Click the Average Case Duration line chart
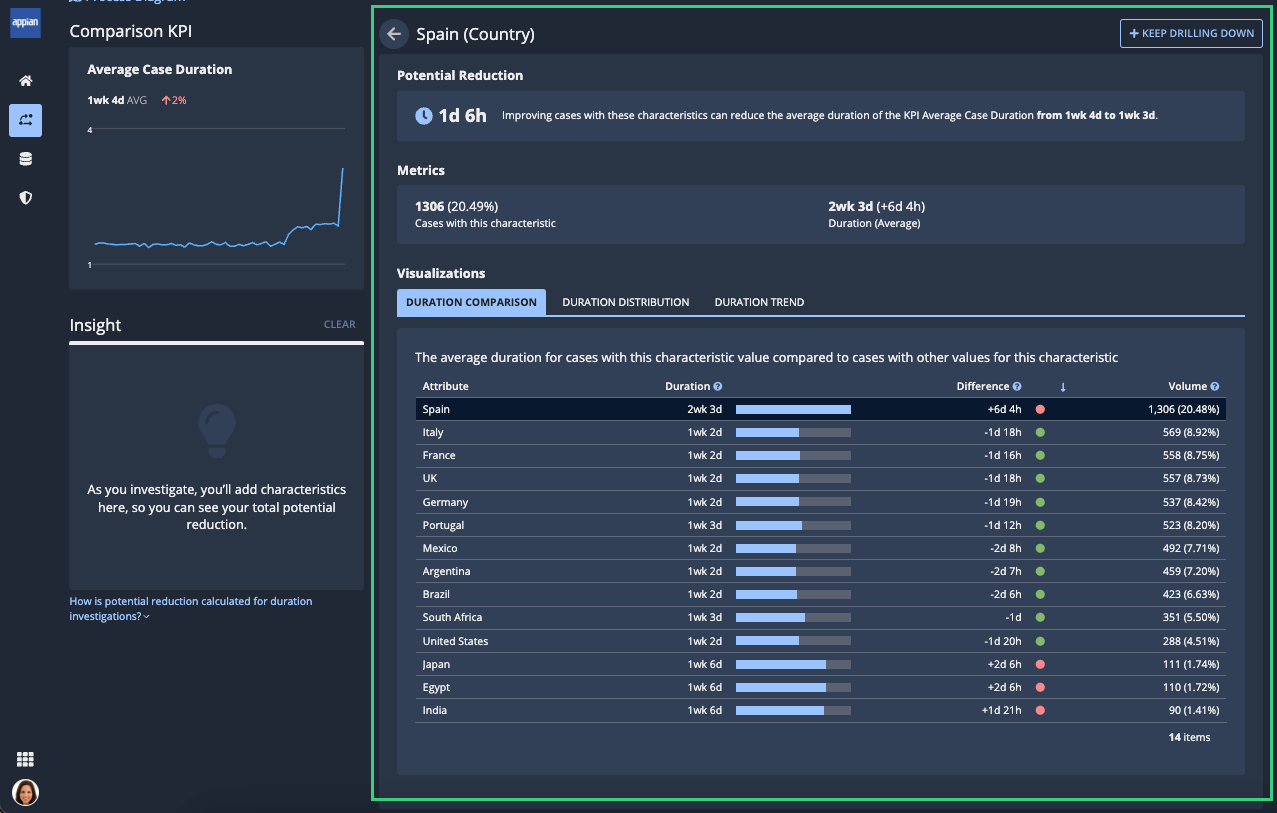The width and height of the screenshot is (1277, 813). coord(218,198)
